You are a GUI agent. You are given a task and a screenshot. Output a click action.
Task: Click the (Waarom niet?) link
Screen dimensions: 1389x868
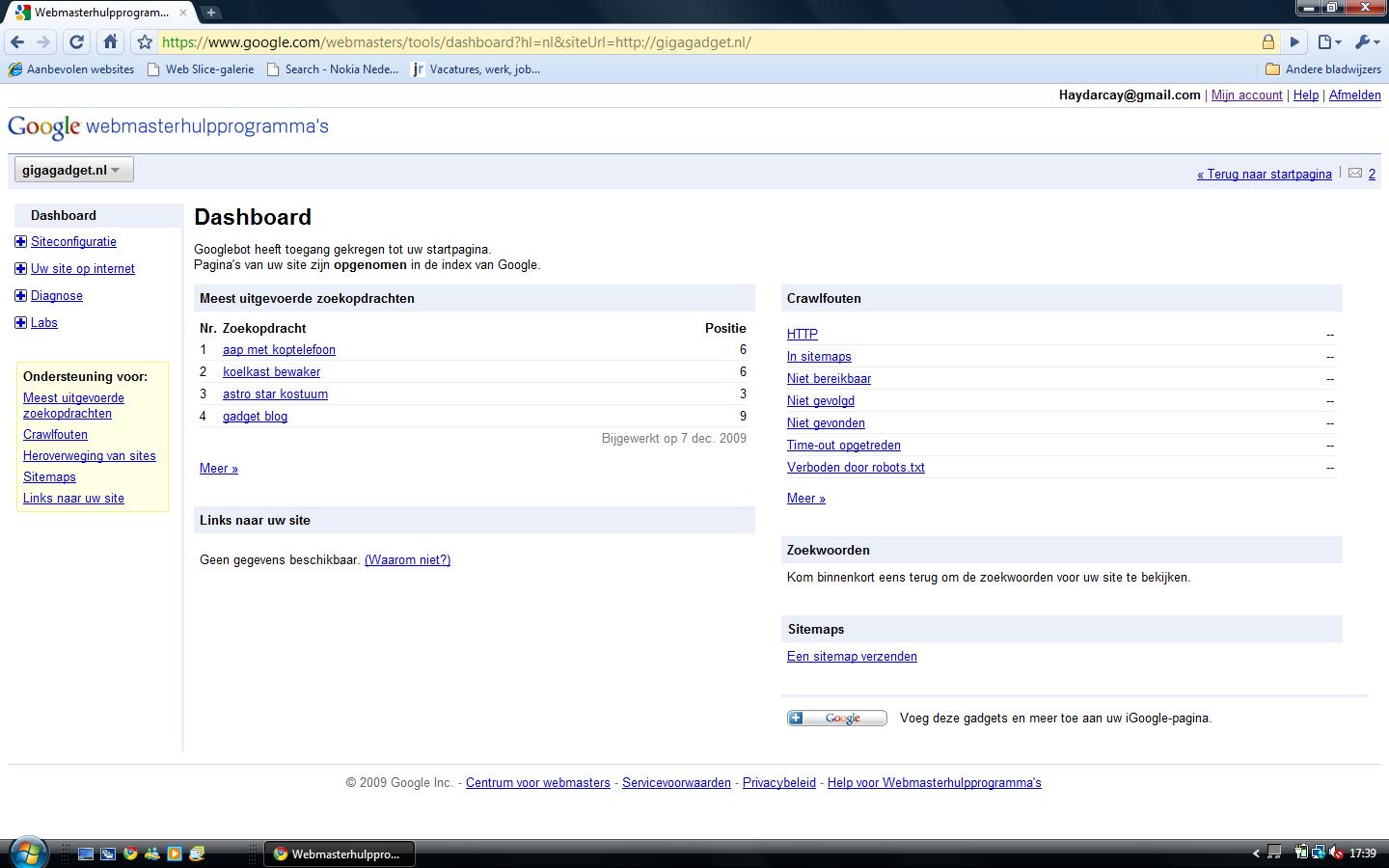tap(407, 560)
